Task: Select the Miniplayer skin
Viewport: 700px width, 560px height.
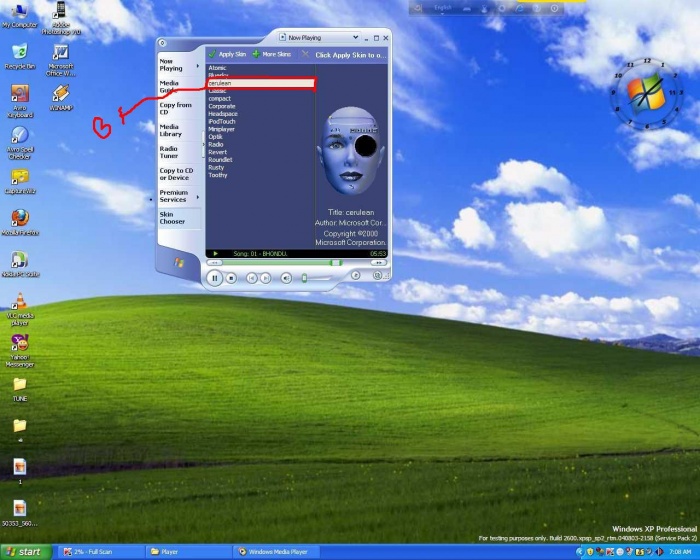Action: (221, 129)
